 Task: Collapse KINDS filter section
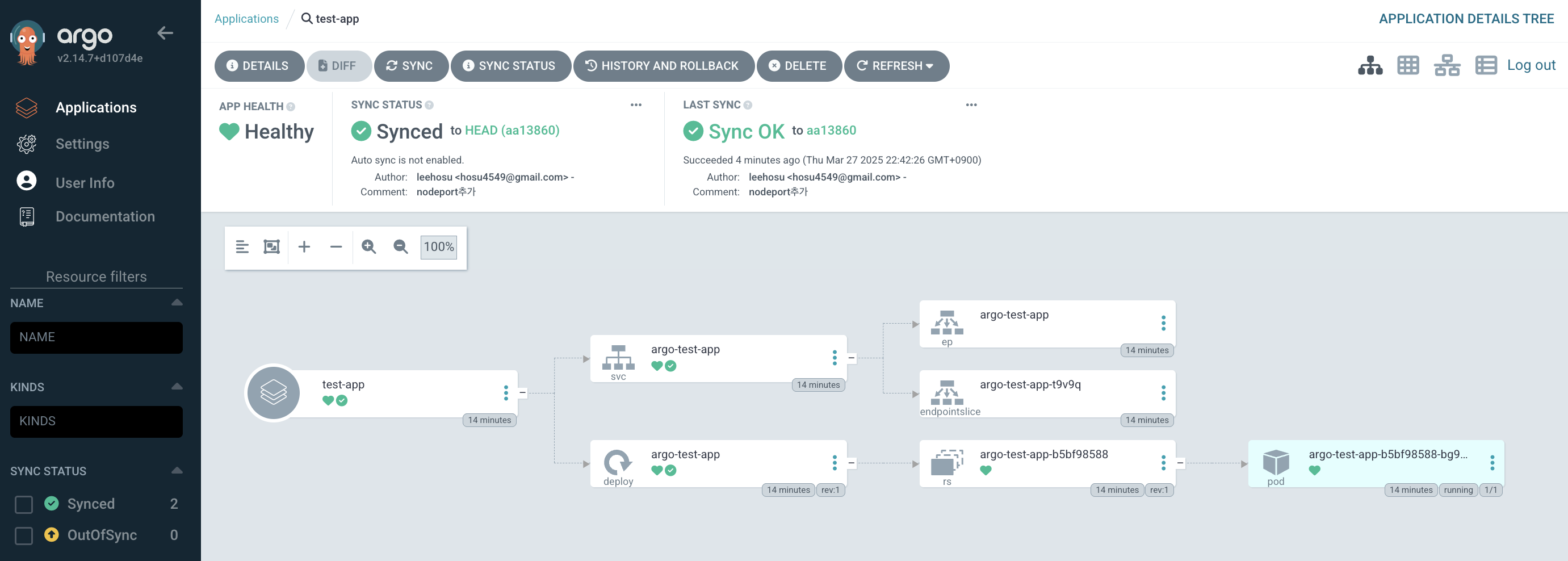177,387
